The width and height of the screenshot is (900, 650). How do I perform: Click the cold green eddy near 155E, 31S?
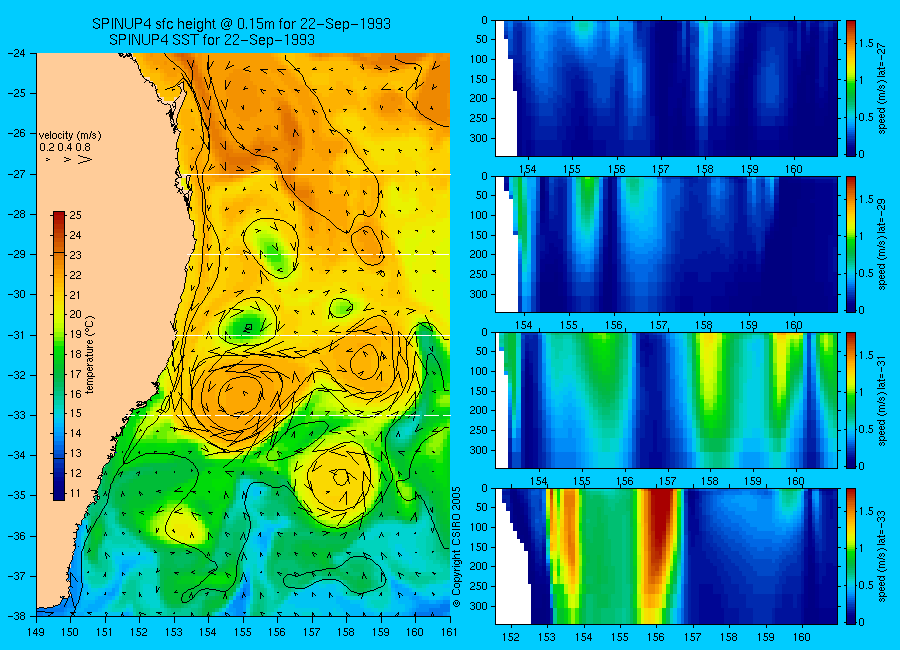point(247,326)
